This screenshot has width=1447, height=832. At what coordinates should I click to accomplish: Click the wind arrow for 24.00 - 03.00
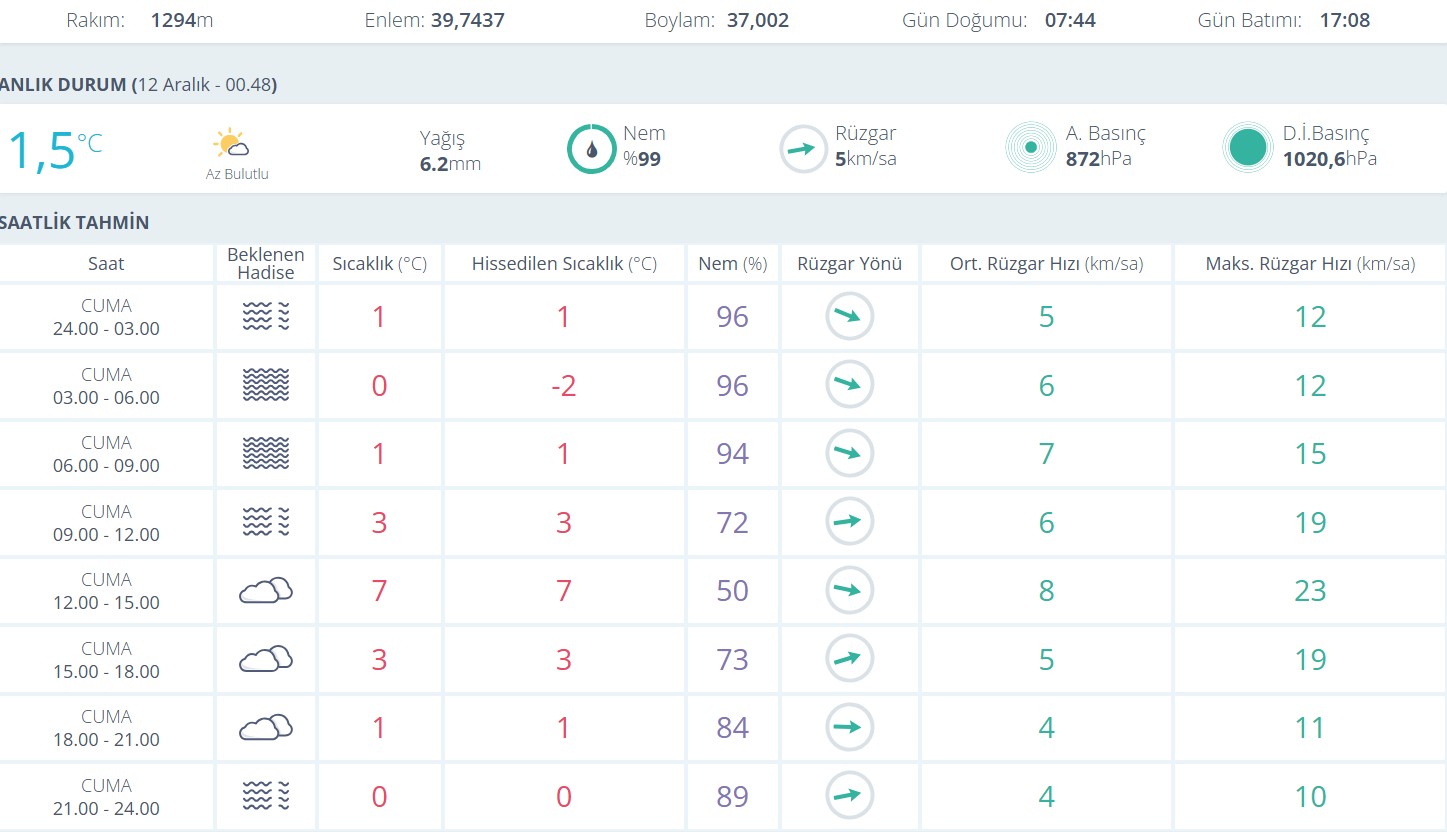pos(849,317)
